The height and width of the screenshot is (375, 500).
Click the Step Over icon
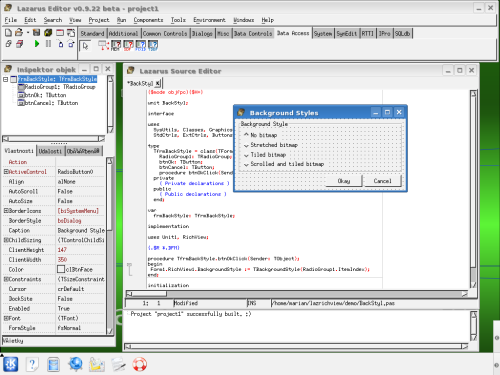coord(71,44)
